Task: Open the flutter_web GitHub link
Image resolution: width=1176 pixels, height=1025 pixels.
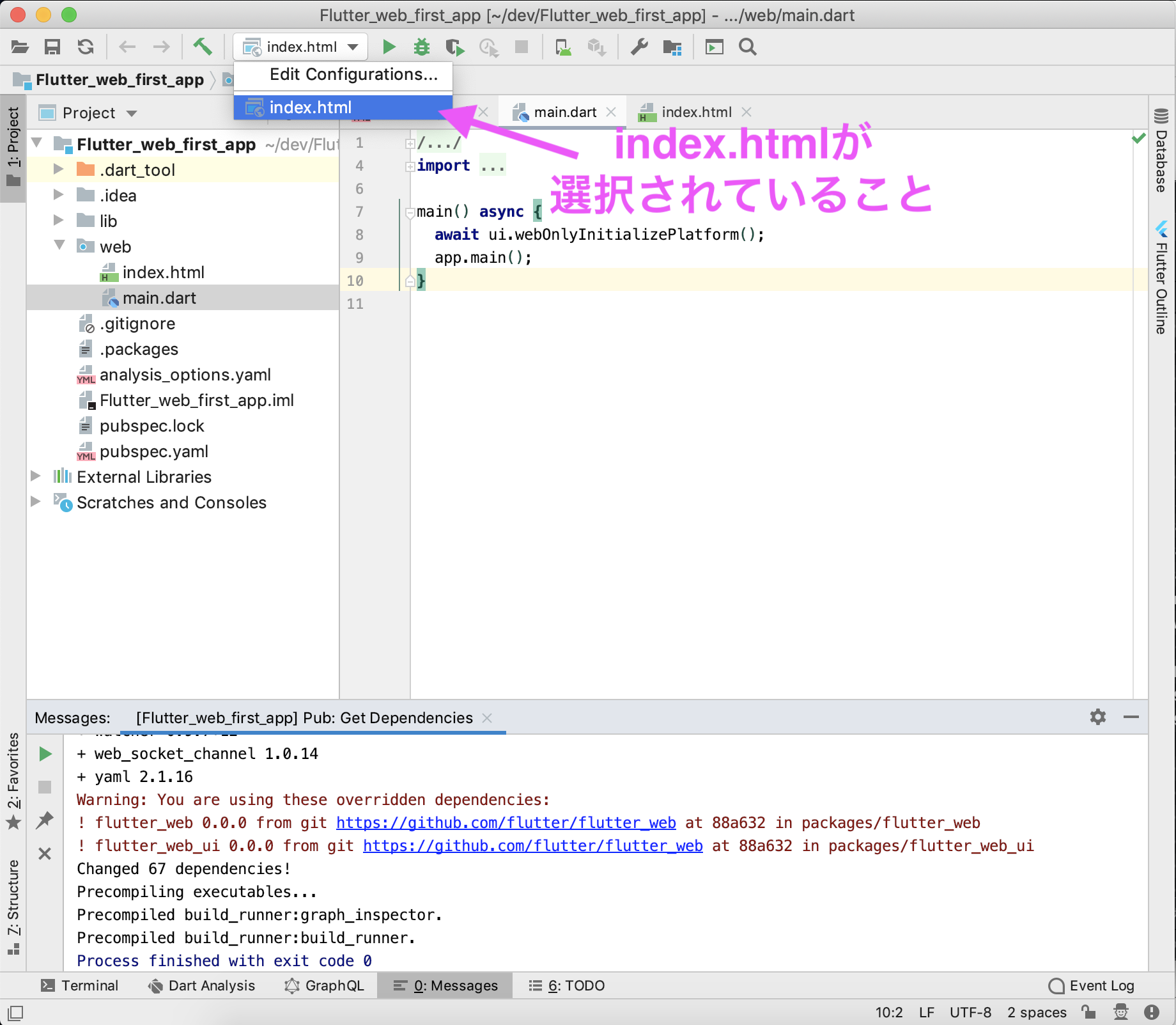Action: 506,823
